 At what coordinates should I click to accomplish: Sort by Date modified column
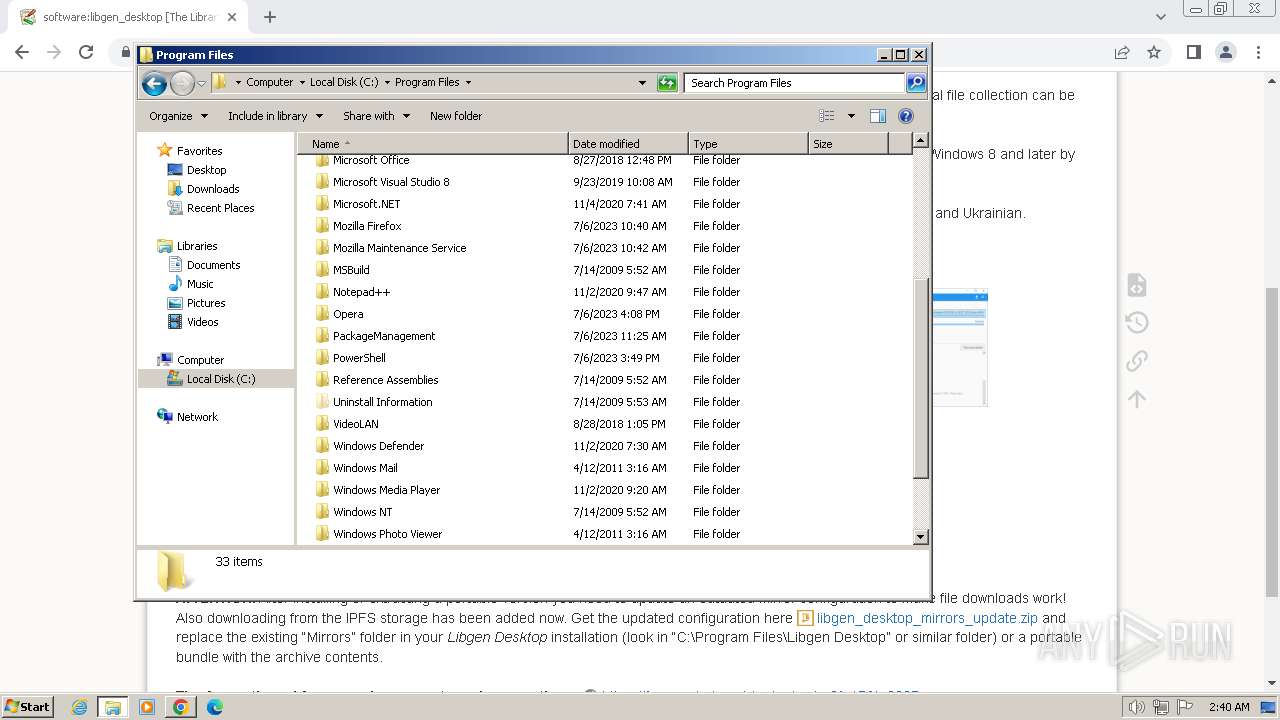628,144
